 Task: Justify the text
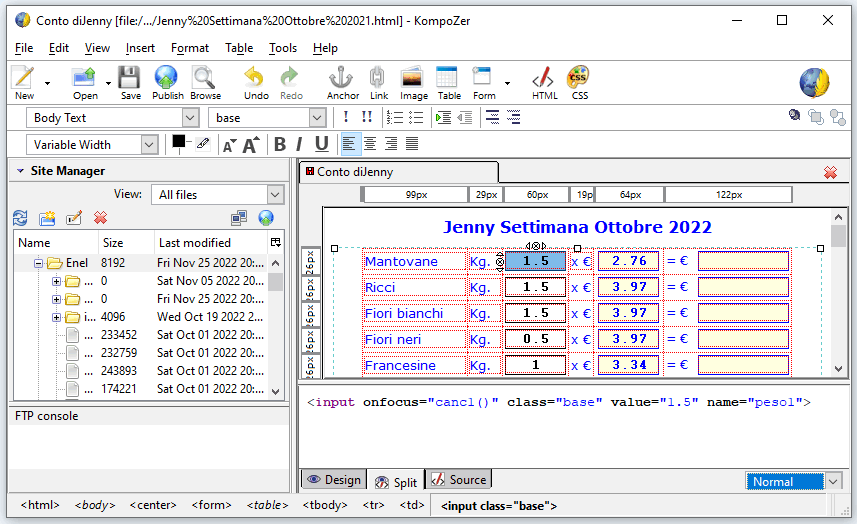pos(412,144)
